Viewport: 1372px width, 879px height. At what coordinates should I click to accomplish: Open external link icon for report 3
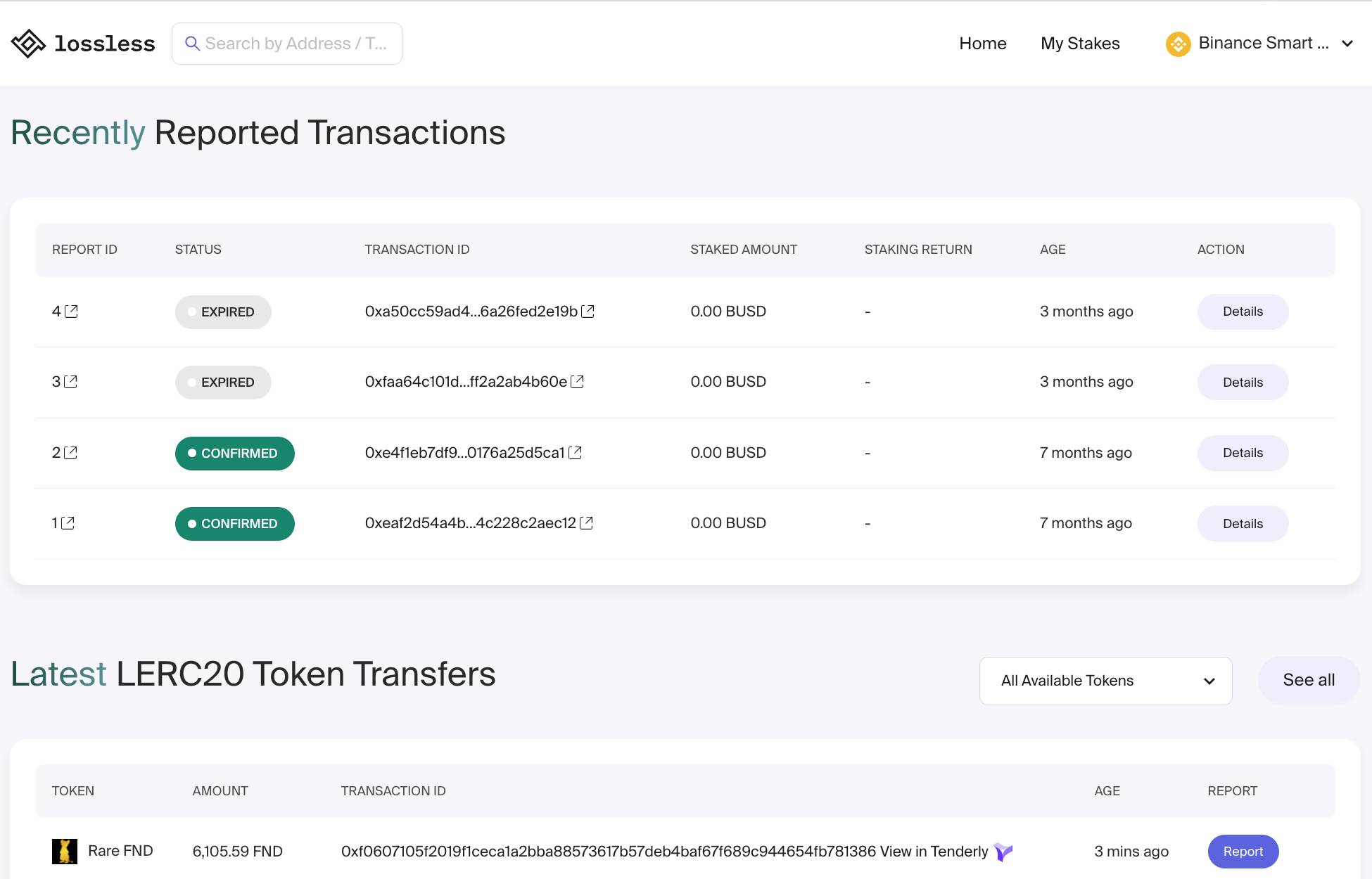tap(70, 382)
